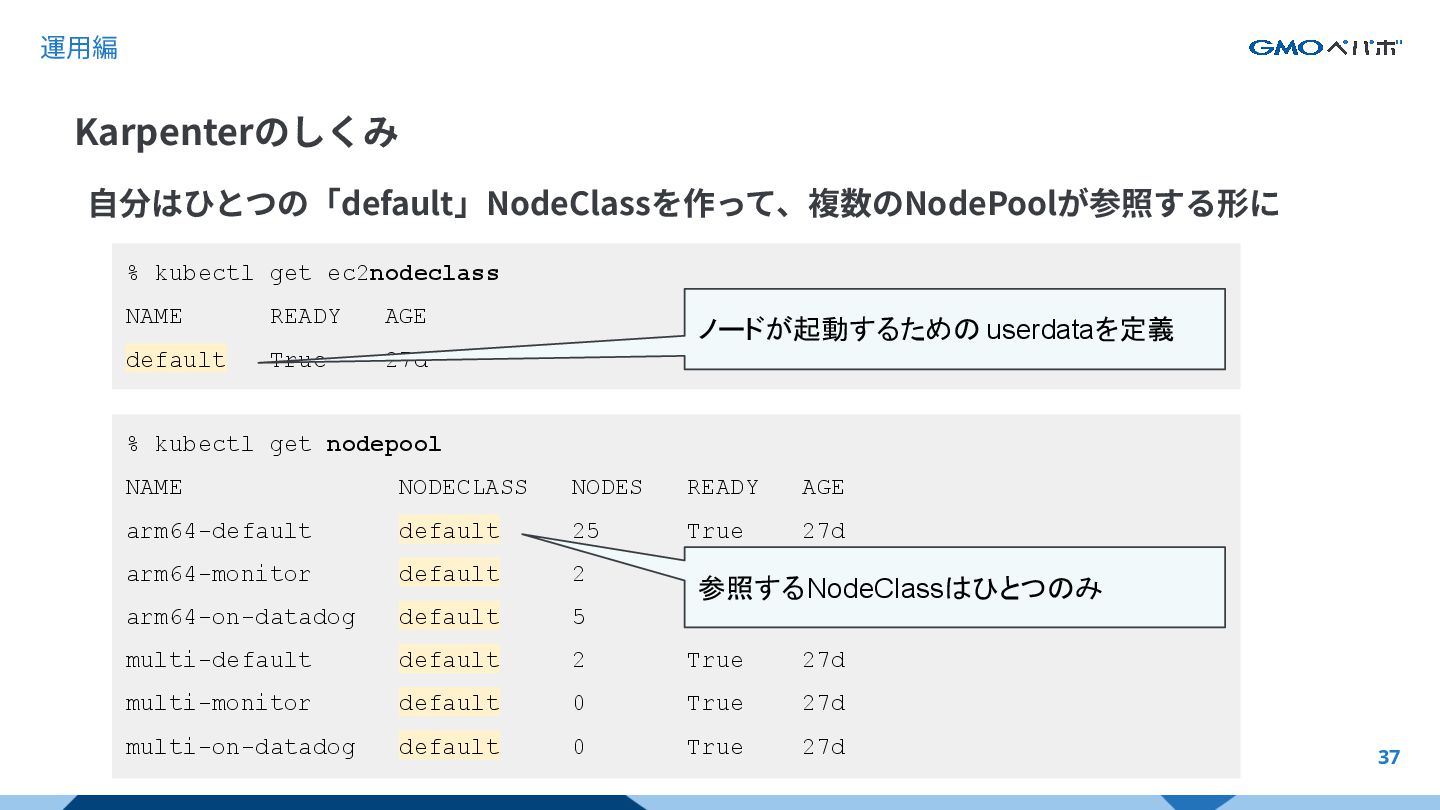Click the userdata callout box about node startup
1440x810 pixels.
tap(954, 329)
